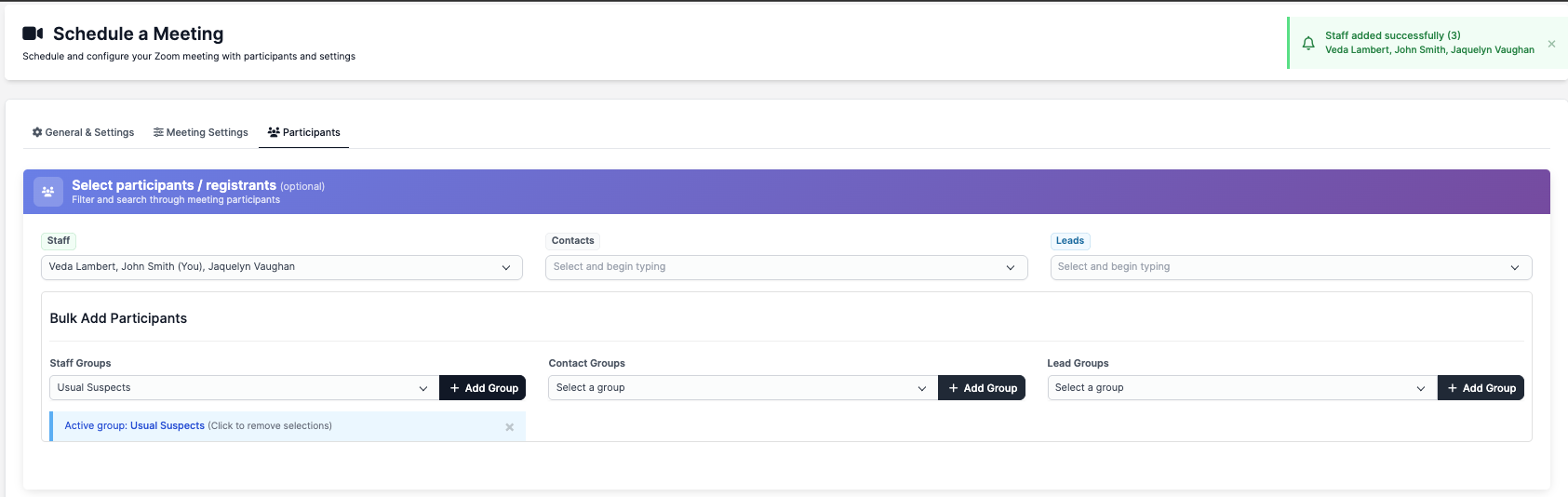This screenshot has width=1568, height=497.
Task: Expand the Staff selection dropdown
Action: click(281, 267)
